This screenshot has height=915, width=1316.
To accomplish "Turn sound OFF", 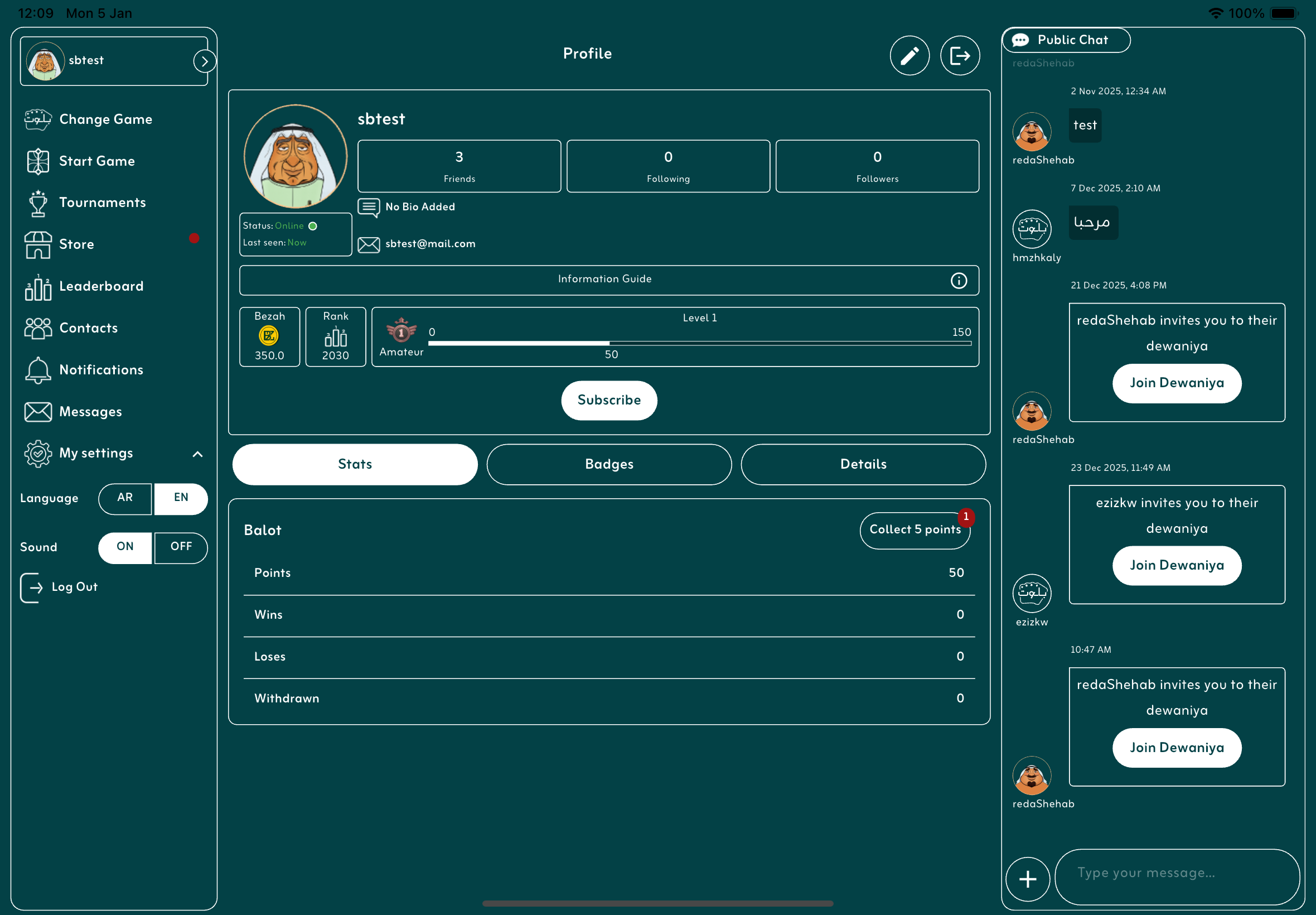I will [181, 547].
